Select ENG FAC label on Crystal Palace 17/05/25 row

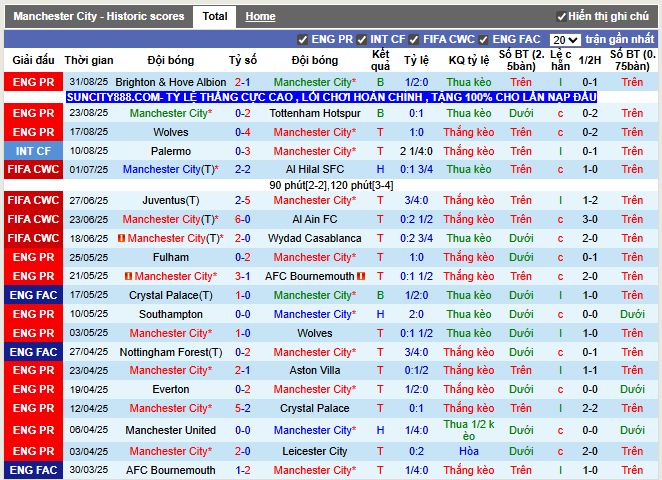(33, 295)
